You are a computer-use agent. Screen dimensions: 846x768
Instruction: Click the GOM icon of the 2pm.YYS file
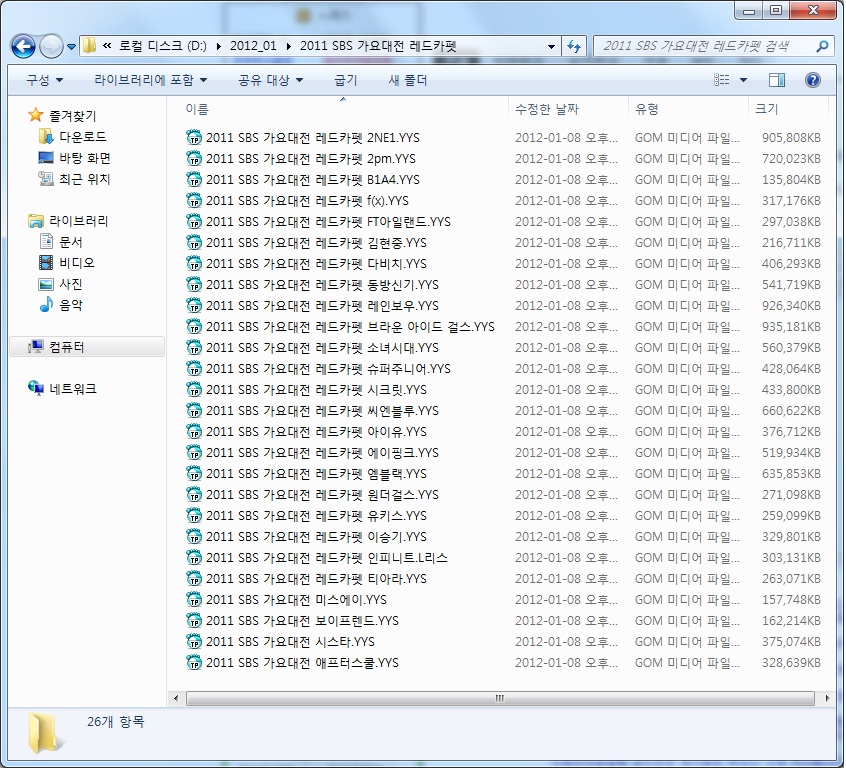[194, 159]
